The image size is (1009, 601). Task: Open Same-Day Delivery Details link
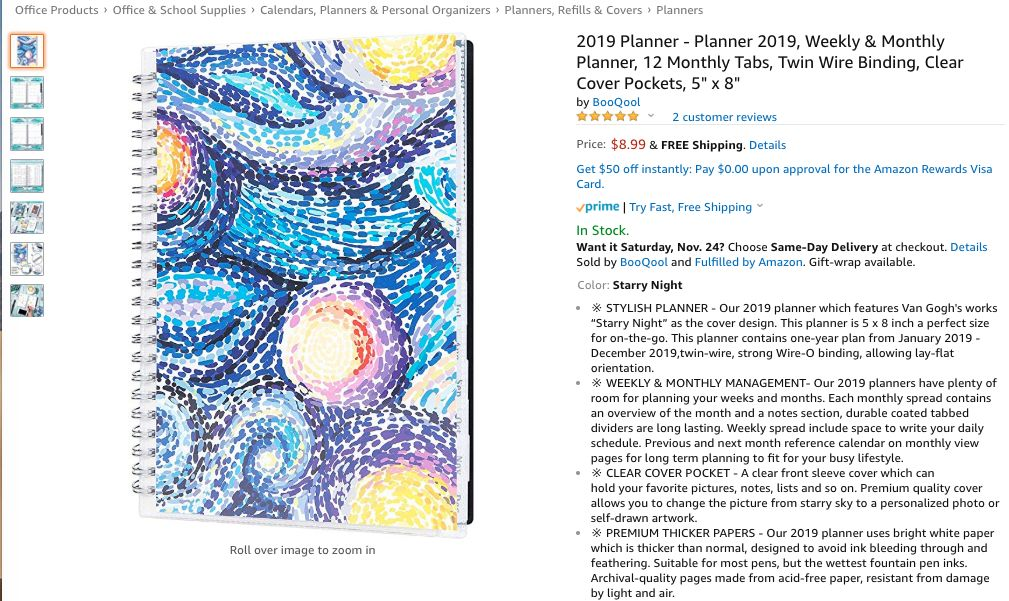pyautogui.click(x=968, y=247)
